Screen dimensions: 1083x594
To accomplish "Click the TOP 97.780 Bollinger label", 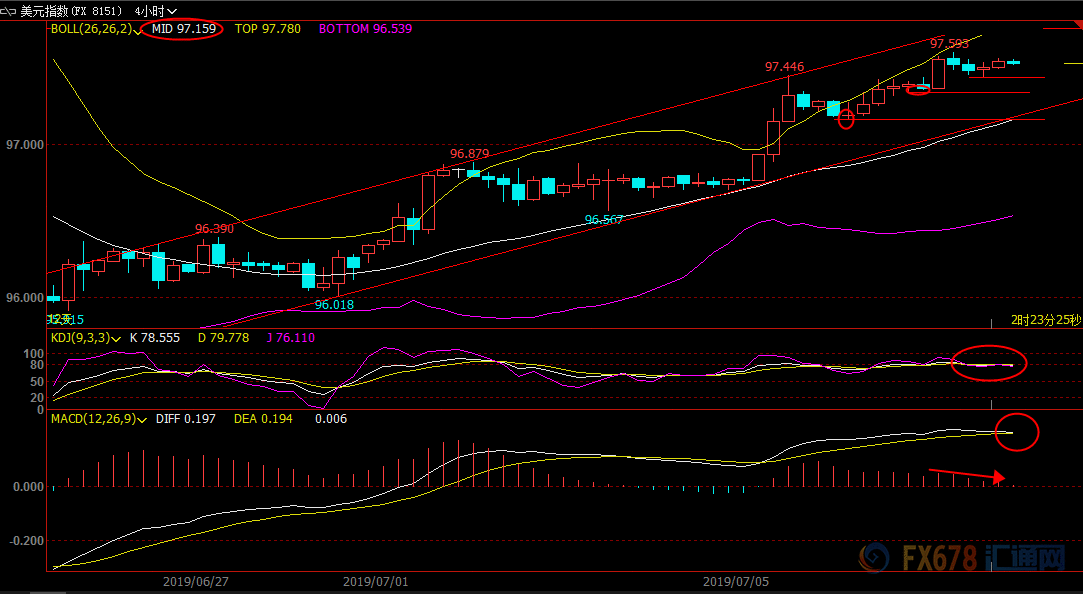I will click(268, 29).
